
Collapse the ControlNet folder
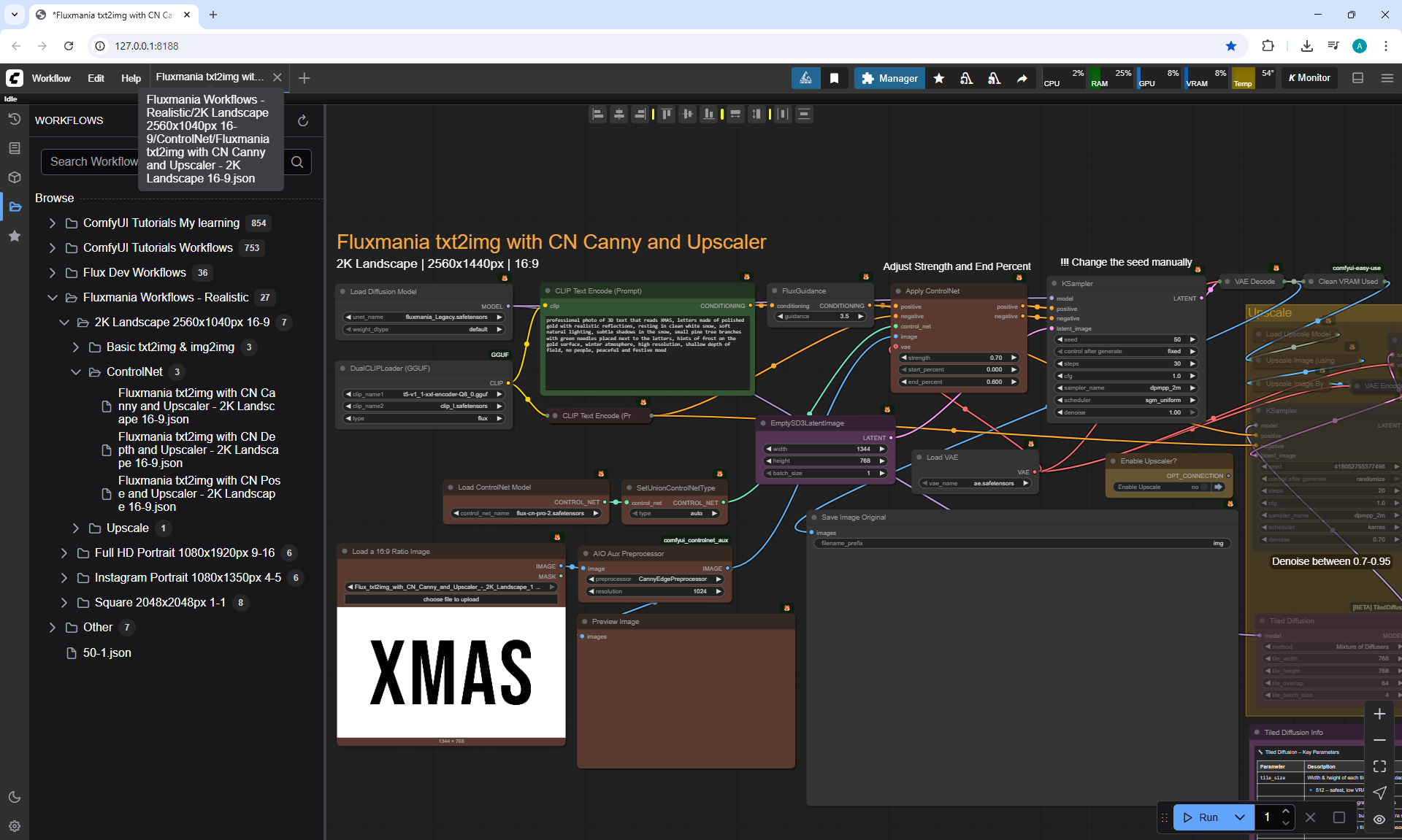pos(75,371)
